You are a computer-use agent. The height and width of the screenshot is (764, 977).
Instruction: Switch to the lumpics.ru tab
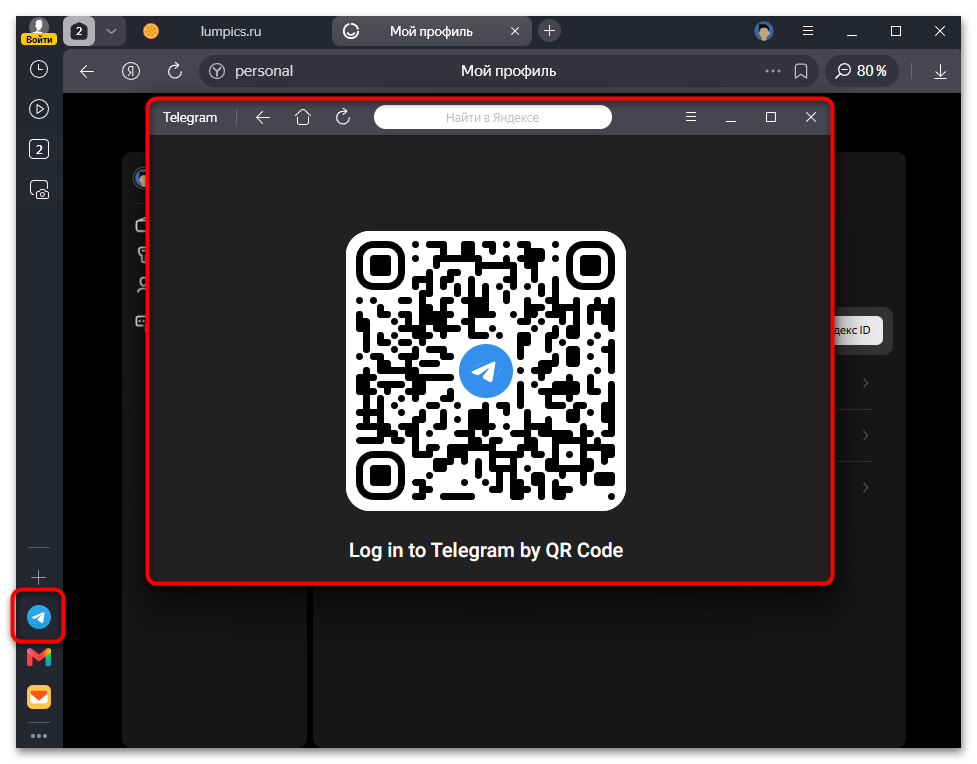231,31
